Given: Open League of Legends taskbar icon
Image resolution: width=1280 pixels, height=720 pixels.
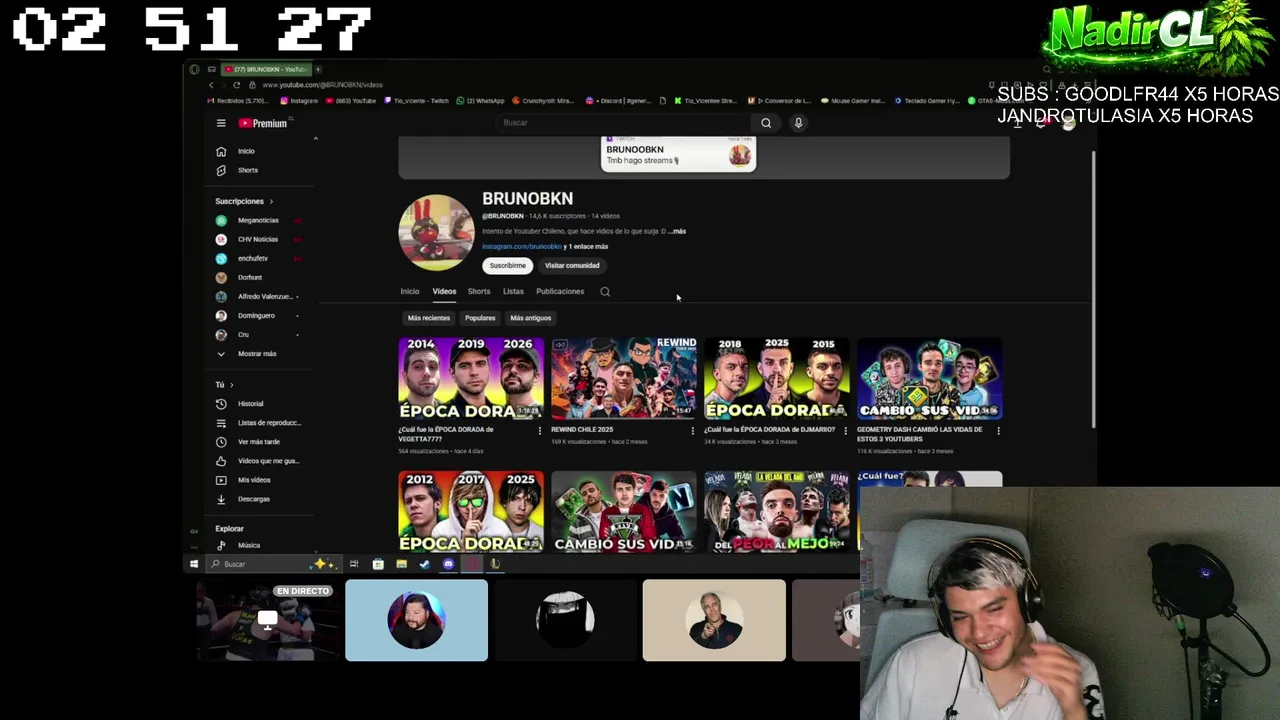Looking at the screenshot, I should [495, 564].
